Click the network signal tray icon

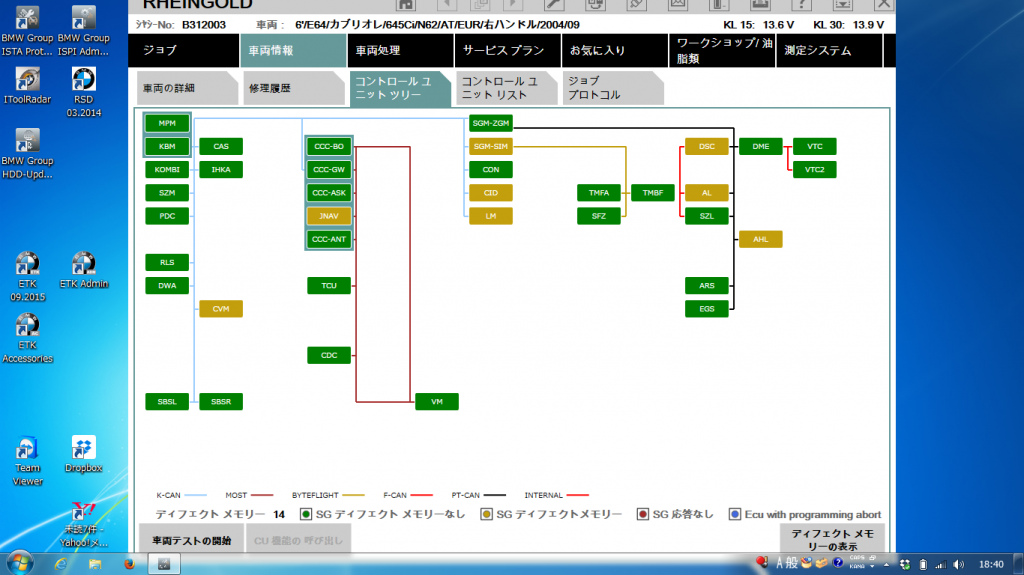(x=940, y=565)
